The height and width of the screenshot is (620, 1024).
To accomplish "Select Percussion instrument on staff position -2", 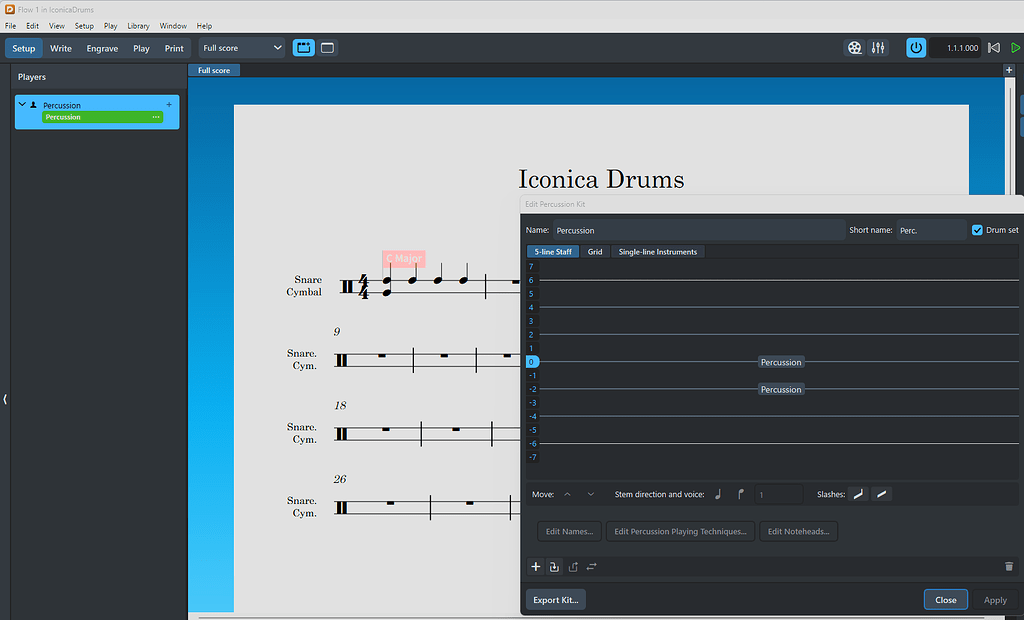I will tap(781, 389).
